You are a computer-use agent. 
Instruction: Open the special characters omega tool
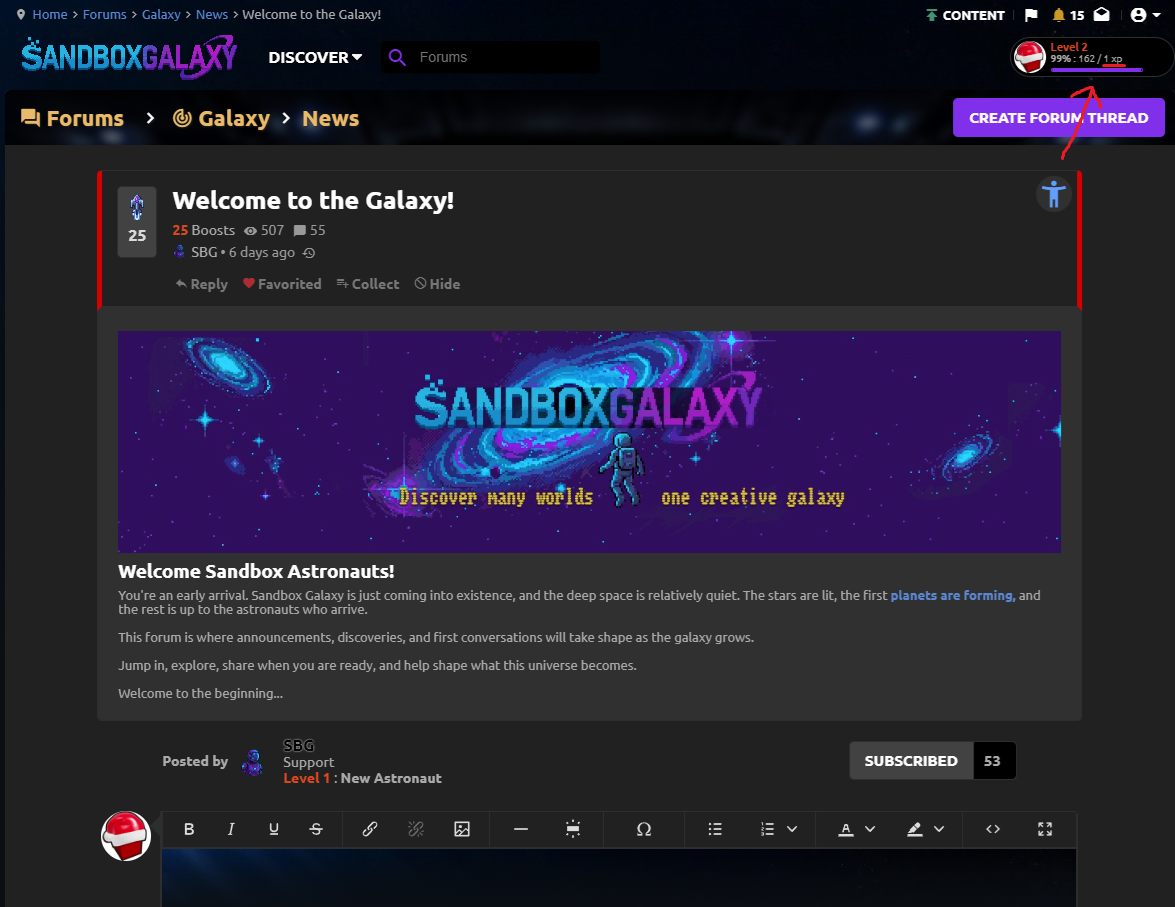(x=644, y=829)
